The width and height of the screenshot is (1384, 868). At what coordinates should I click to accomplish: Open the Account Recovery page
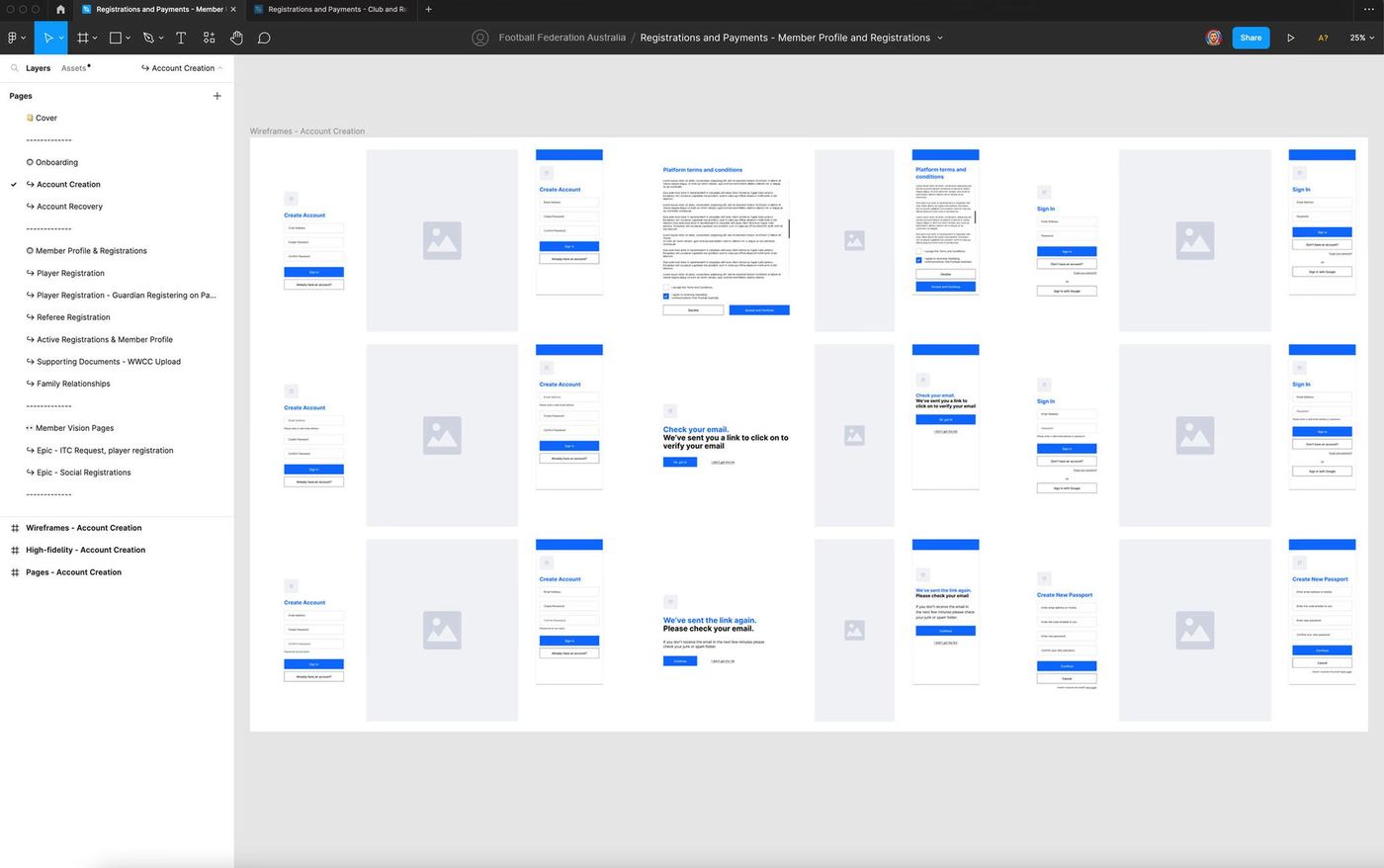[69, 207]
